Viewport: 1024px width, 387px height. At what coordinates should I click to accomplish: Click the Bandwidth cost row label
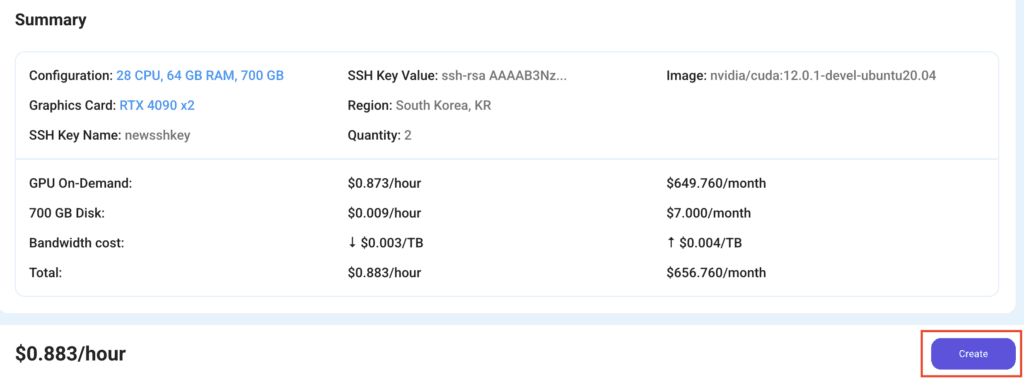(76, 243)
